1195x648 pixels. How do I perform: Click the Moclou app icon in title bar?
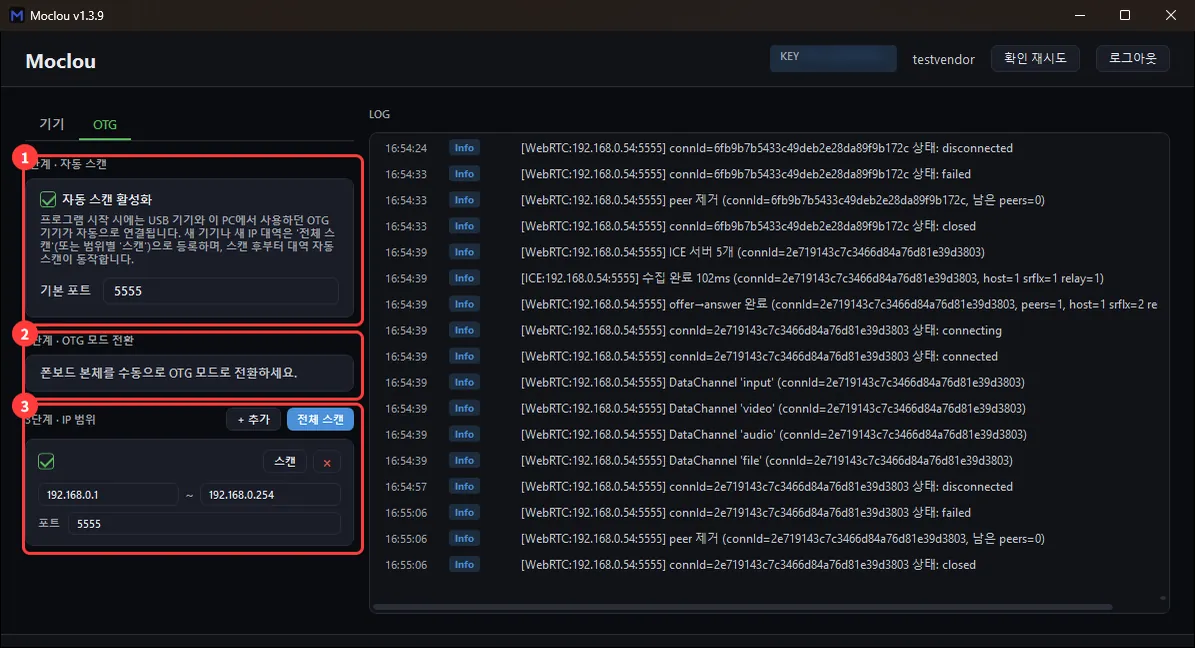[x=16, y=15]
